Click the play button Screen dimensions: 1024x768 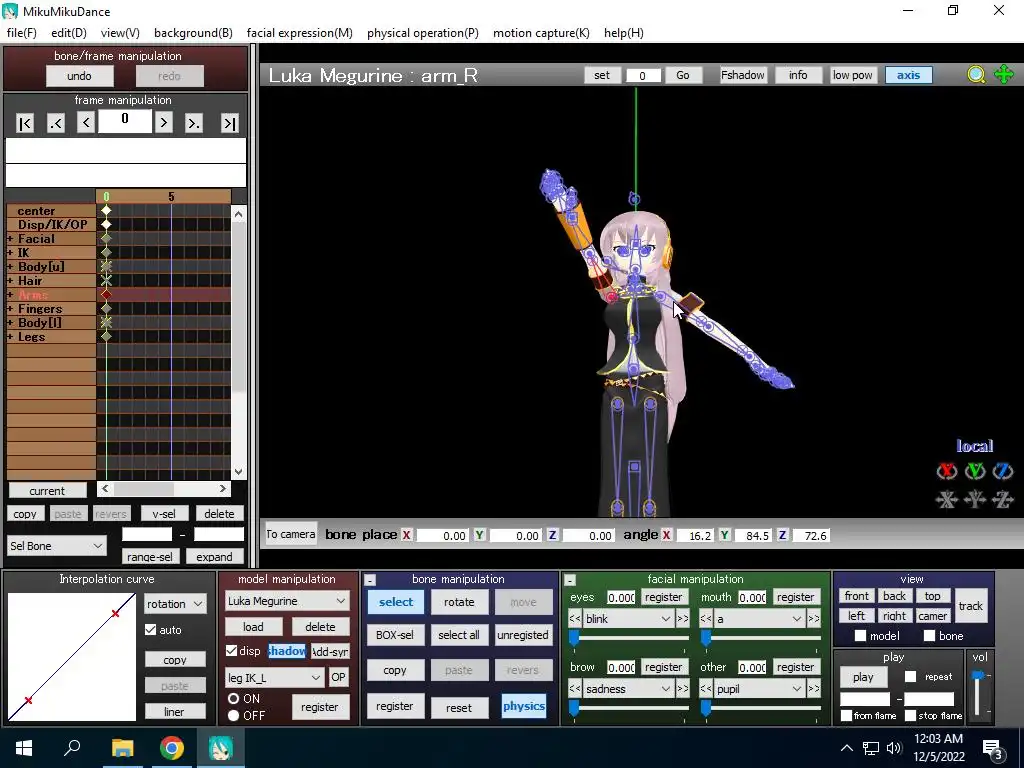tap(863, 677)
